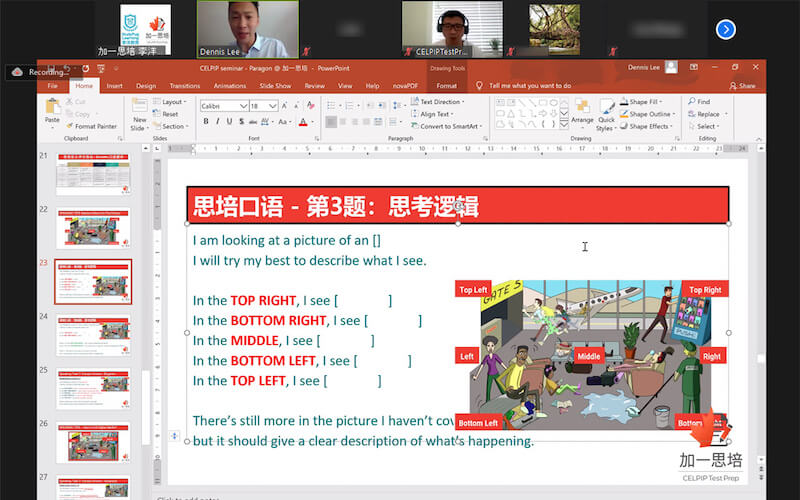
Task: Click the Paste icon in Clipboard
Action: coord(52,108)
